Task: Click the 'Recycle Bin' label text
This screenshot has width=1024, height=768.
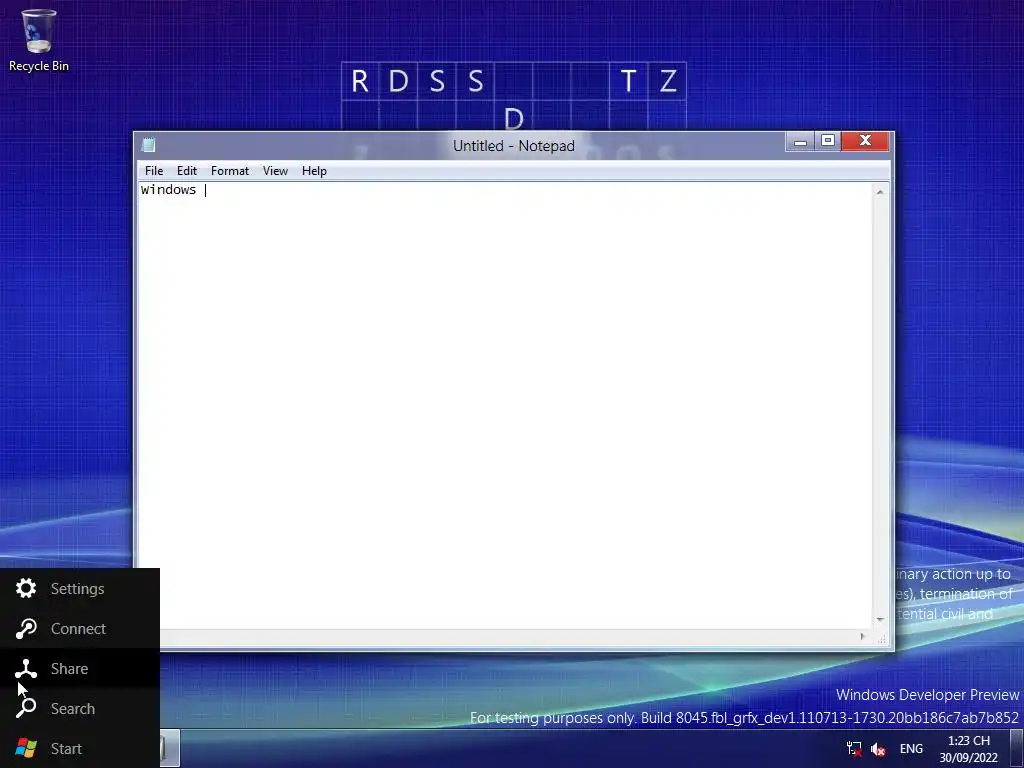Action: click(39, 66)
